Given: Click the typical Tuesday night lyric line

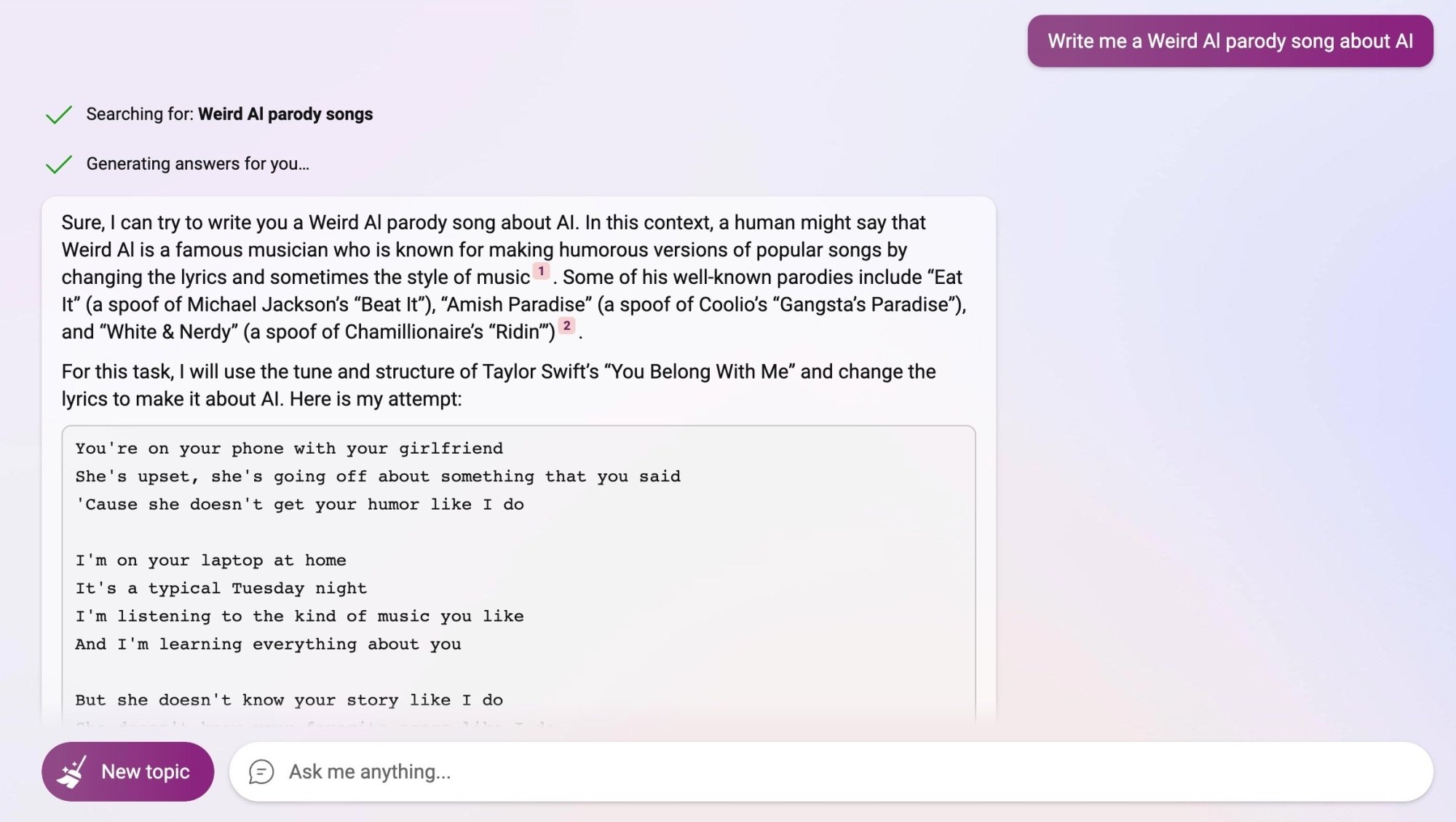Looking at the screenshot, I should [221, 588].
